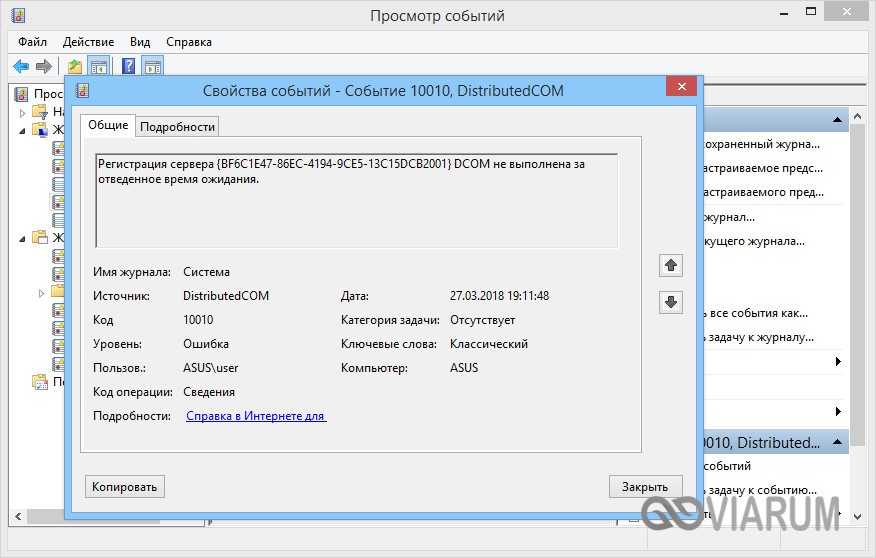The image size is (876, 558).
Task: Collapse the Event 10010 actions section header
Action: pos(839,442)
